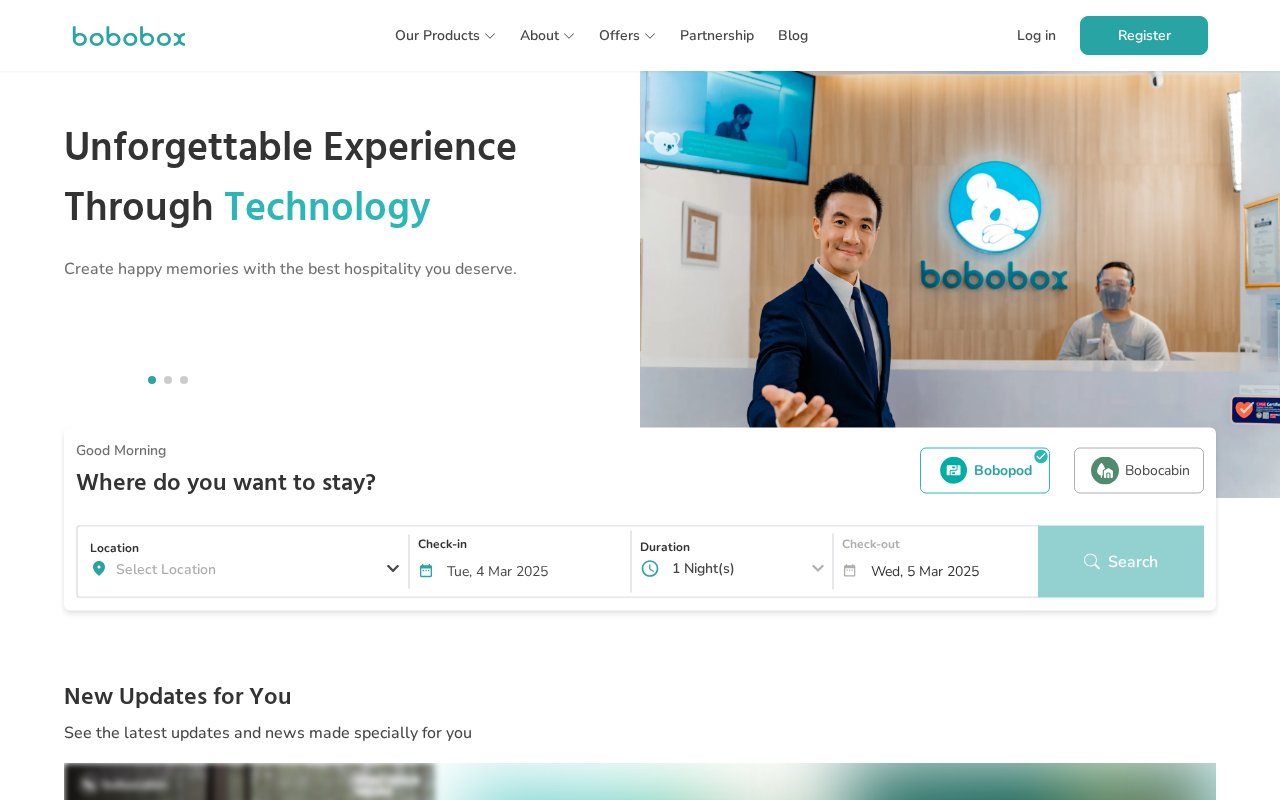Go to first carousel slide dot
Viewport: 1280px width, 800px height.
(152, 380)
